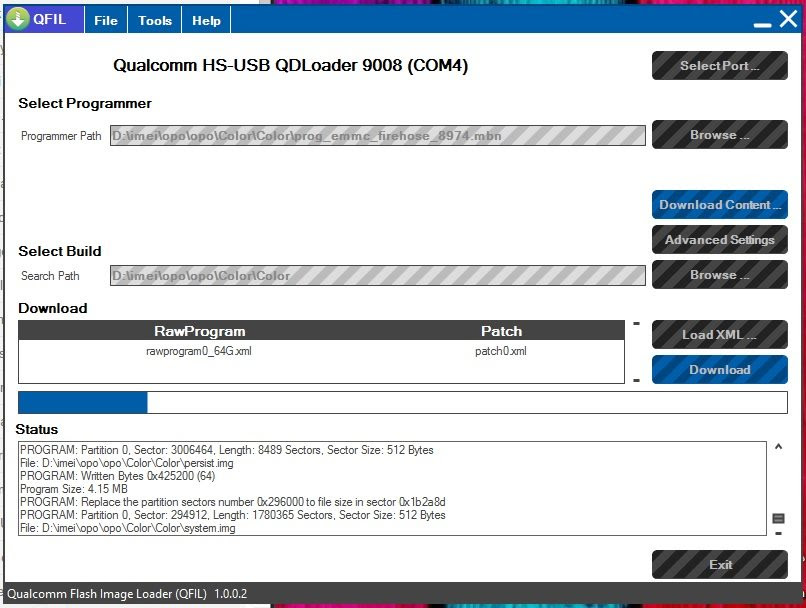
Task: Open the Tools menu
Action: pyautogui.click(x=155, y=21)
